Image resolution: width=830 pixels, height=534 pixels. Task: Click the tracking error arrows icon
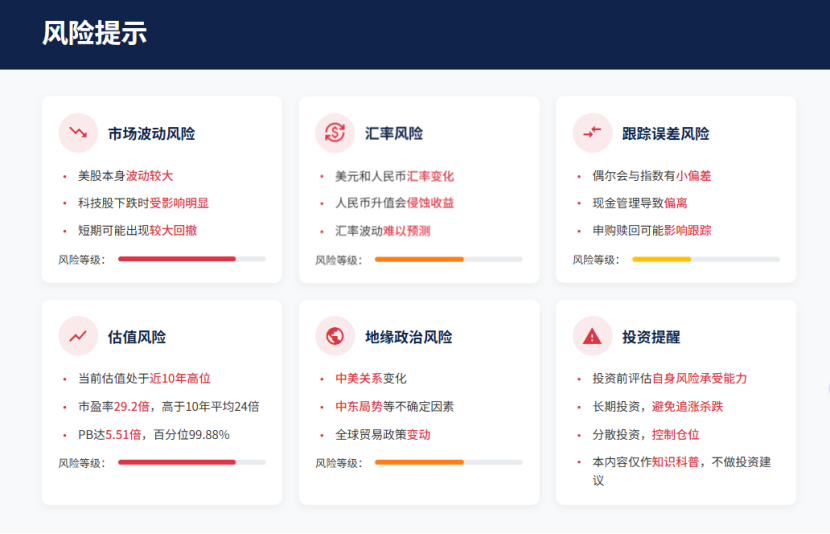tap(592, 133)
